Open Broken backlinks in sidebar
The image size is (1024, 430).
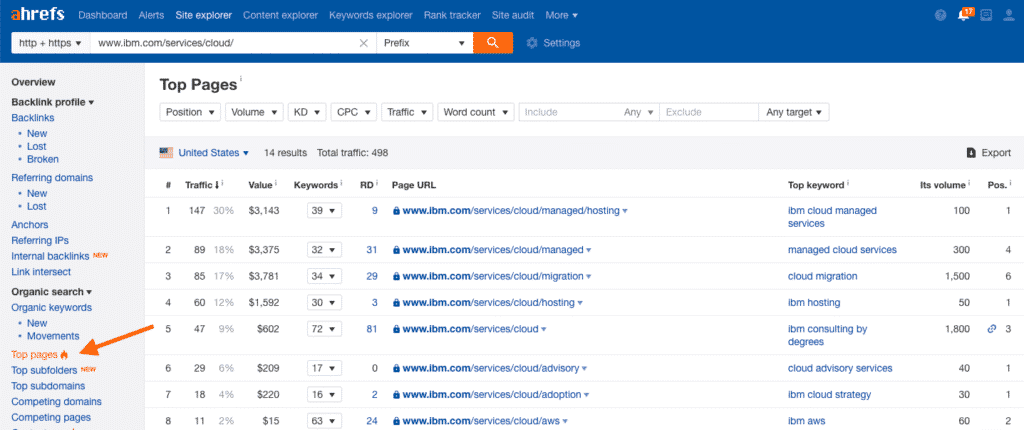coord(43,159)
